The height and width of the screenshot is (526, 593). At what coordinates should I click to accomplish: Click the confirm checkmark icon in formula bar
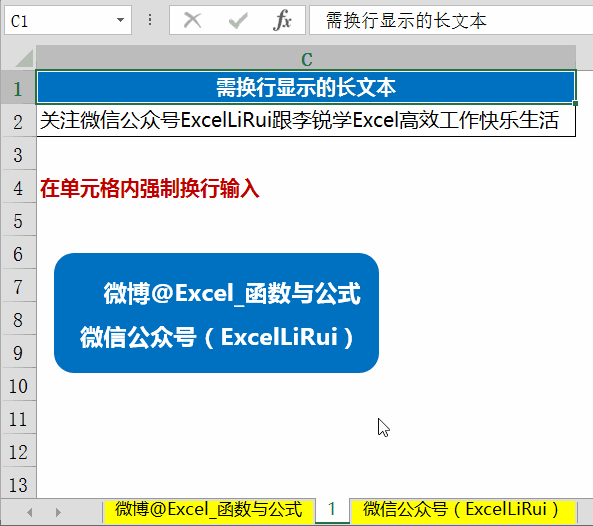click(238, 20)
